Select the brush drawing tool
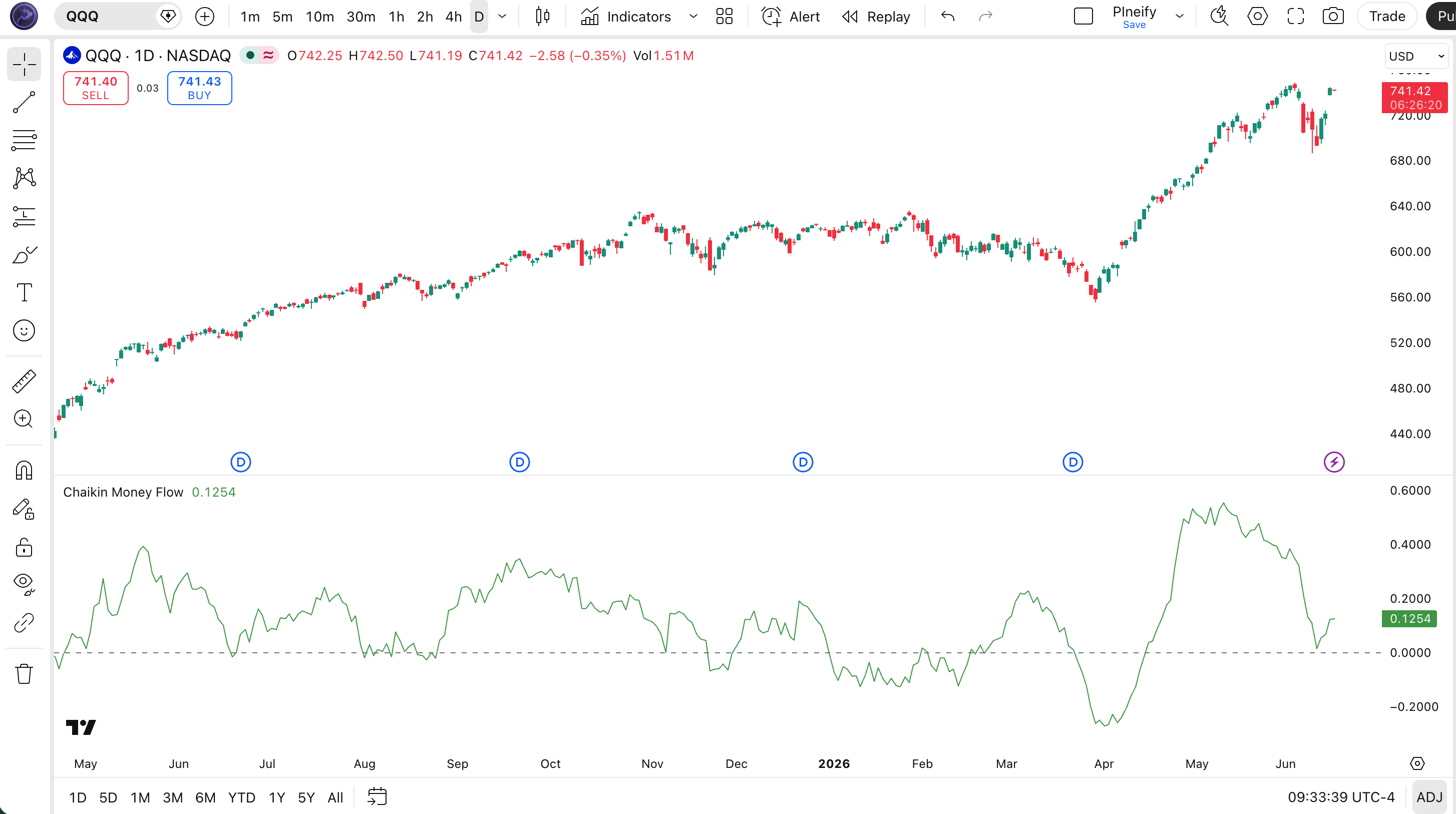The image size is (1456, 814). [x=24, y=254]
